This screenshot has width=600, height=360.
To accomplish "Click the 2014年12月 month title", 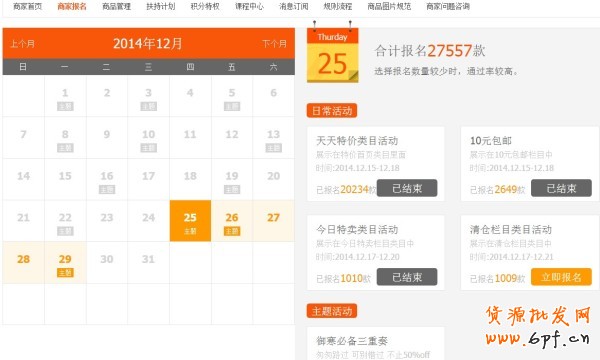I will (148, 44).
